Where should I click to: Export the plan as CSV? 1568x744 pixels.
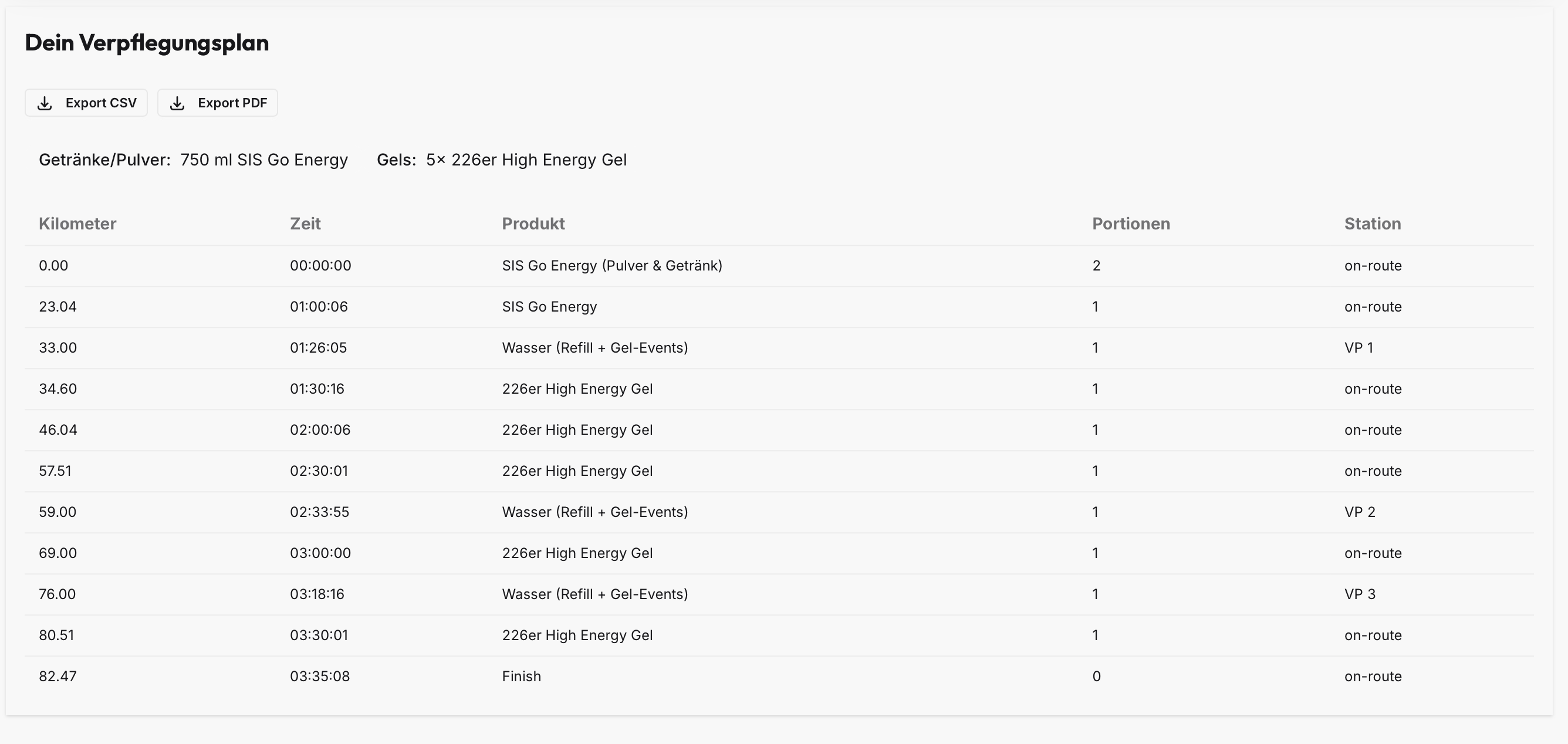point(86,102)
